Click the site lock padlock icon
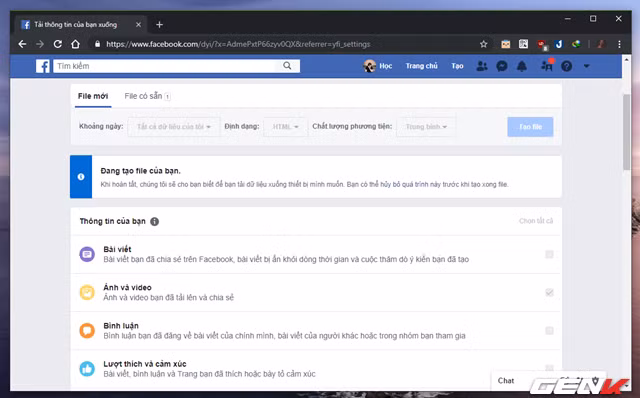640x398 pixels. coord(97,44)
